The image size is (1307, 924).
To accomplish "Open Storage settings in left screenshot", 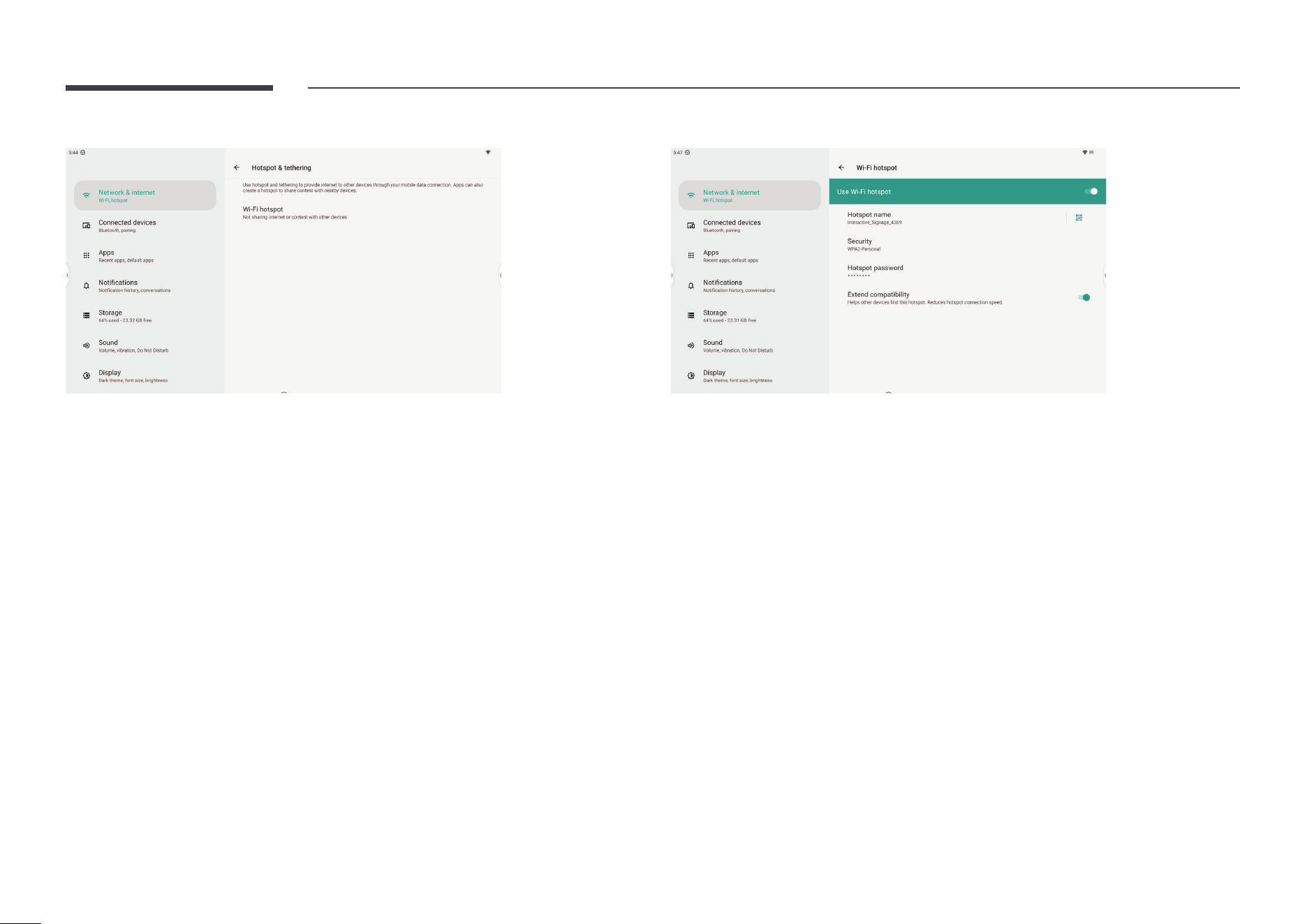I will click(145, 315).
